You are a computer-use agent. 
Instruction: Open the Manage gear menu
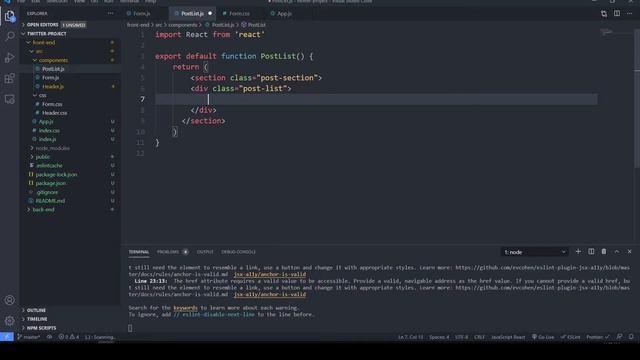click(9, 321)
